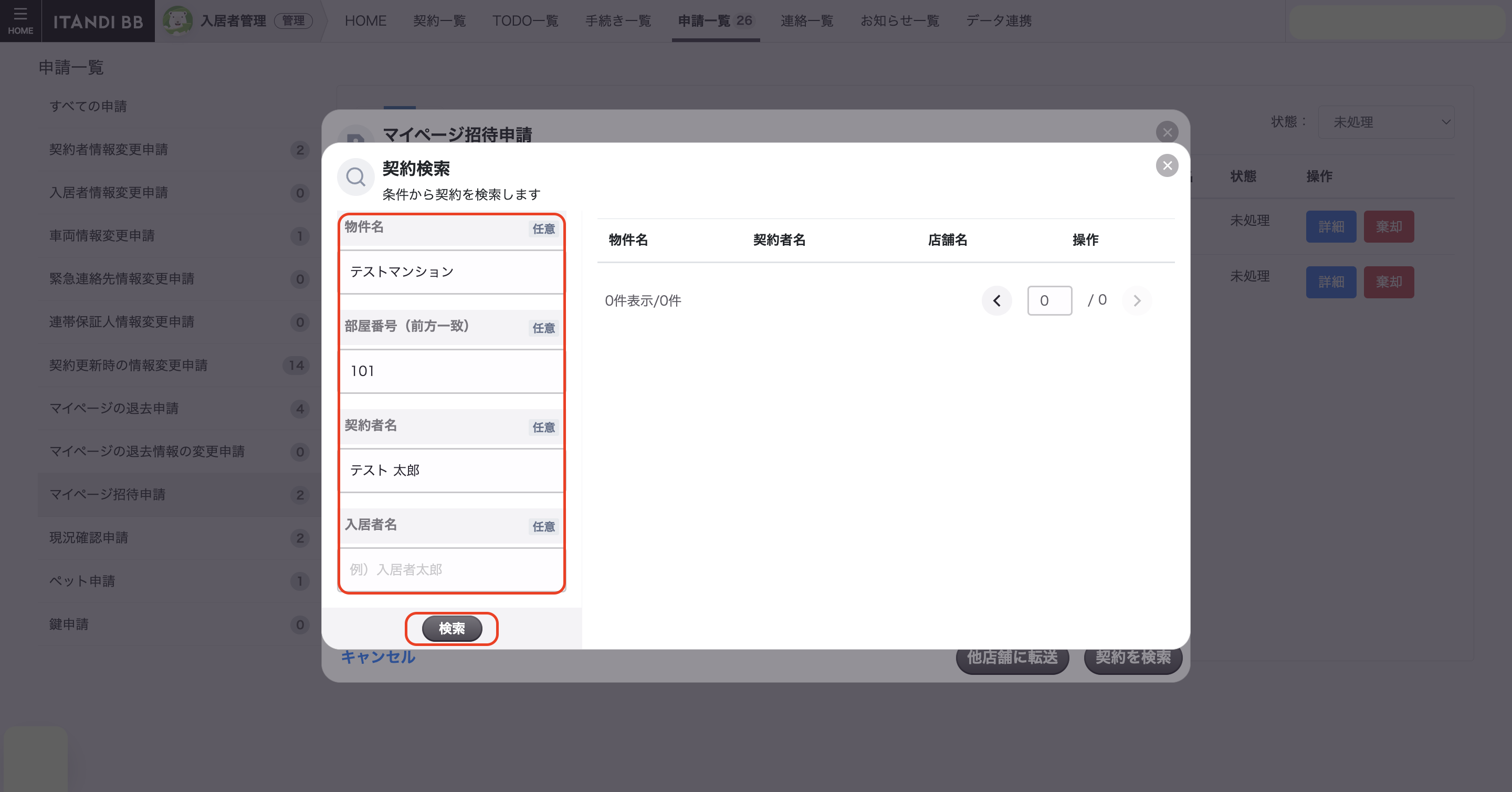Close the マイページ招待申請 dialog behind
The width and height of the screenshot is (1512, 792).
coord(1167,132)
